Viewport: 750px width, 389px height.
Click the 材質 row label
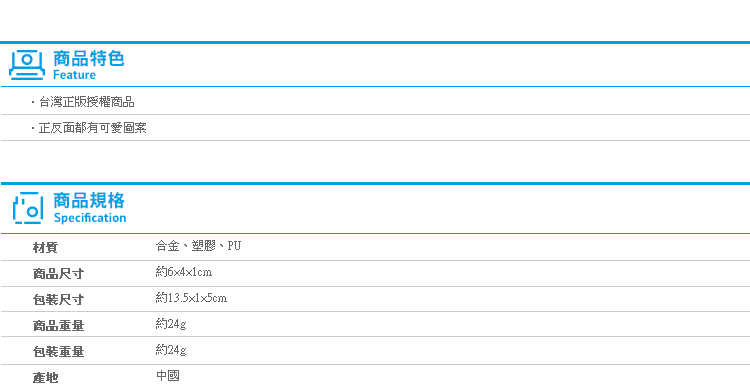point(45,247)
